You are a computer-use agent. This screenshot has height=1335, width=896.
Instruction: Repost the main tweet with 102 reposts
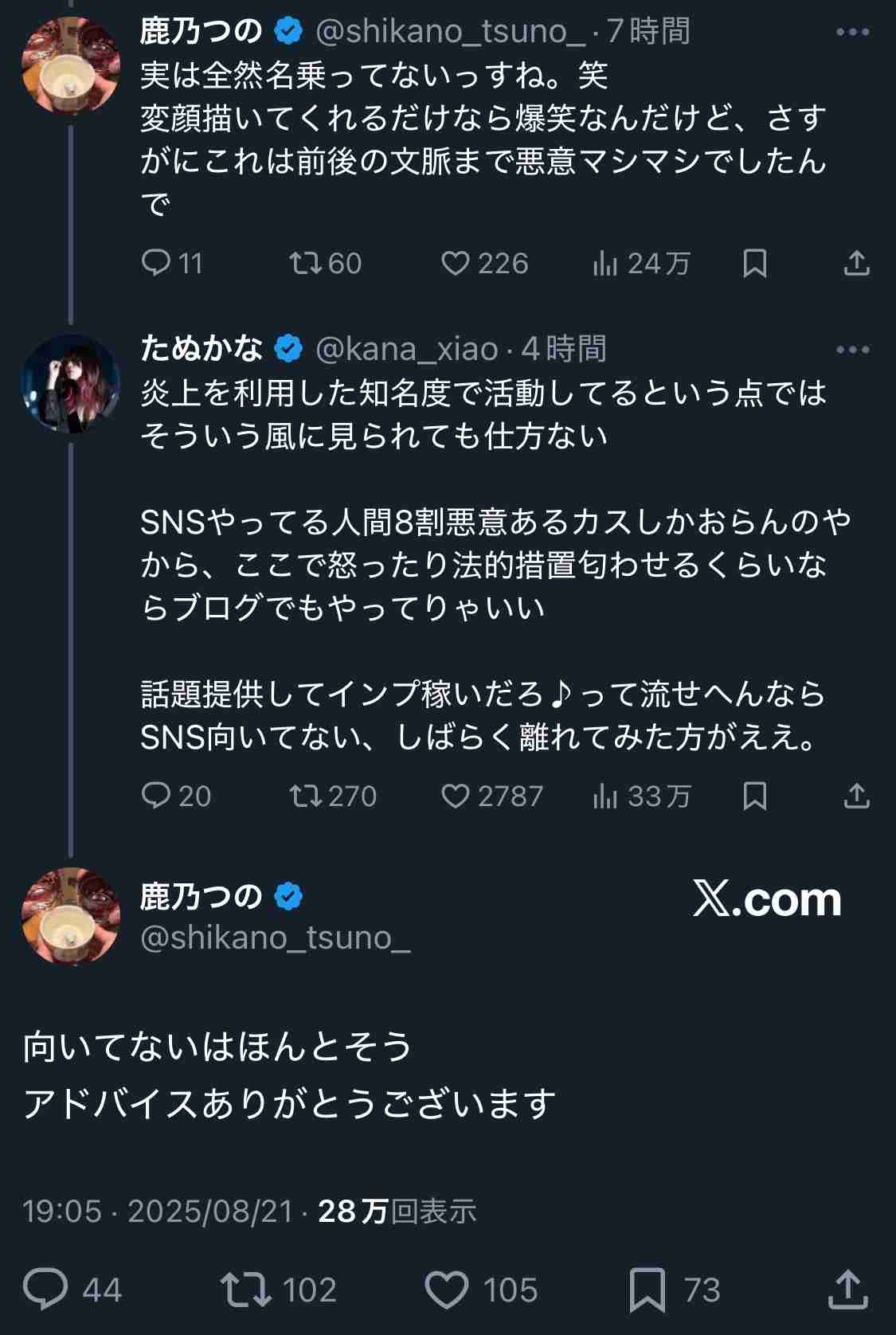click(x=247, y=1290)
